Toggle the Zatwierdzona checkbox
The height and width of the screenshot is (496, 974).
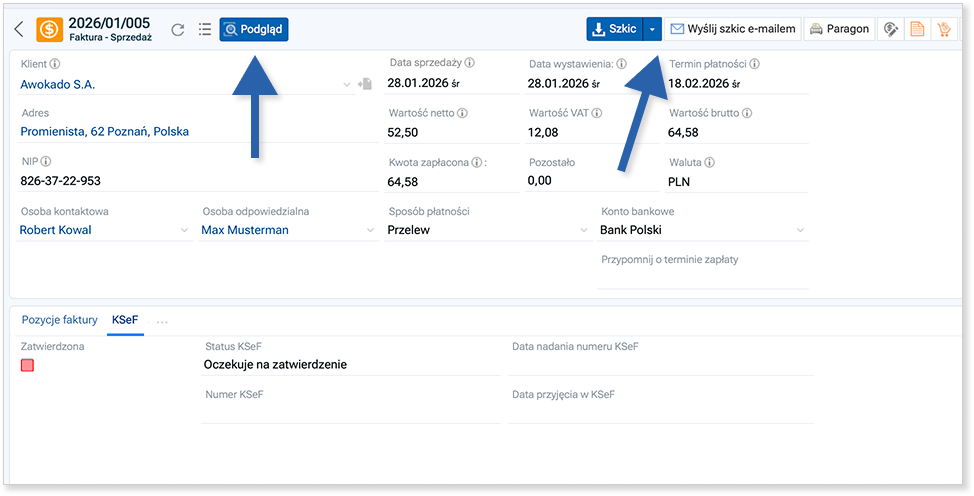[27, 366]
